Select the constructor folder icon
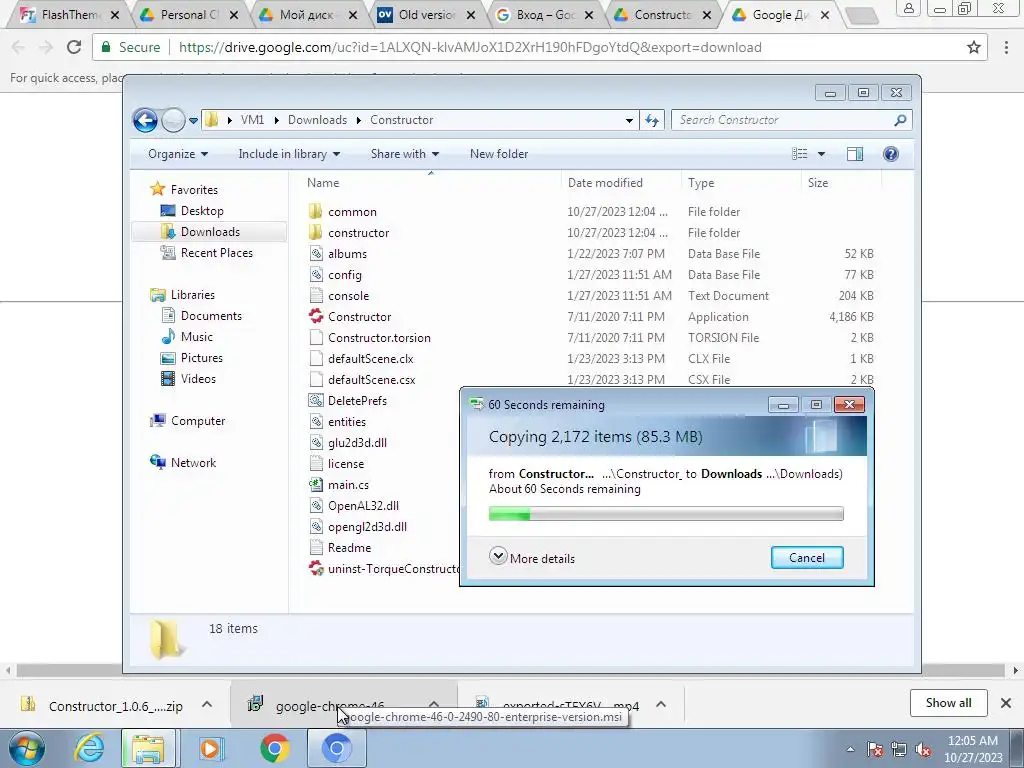 pyautogui.click(x=315, y=232)
